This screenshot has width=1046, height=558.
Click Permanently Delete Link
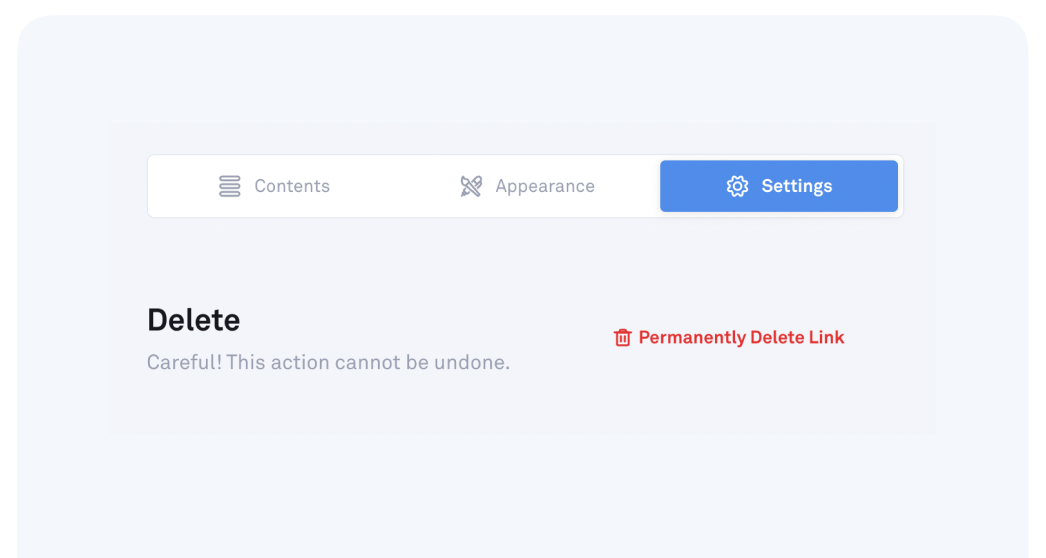741,338
